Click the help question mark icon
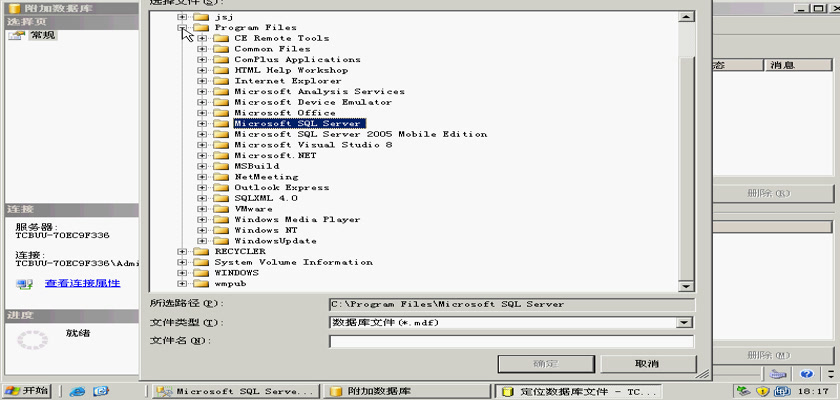 coord(806,374)
